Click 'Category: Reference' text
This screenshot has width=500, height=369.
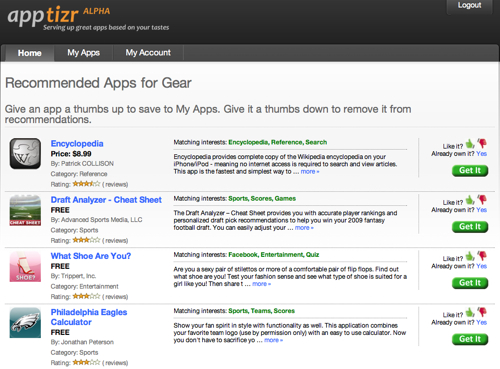pos(79,174)
